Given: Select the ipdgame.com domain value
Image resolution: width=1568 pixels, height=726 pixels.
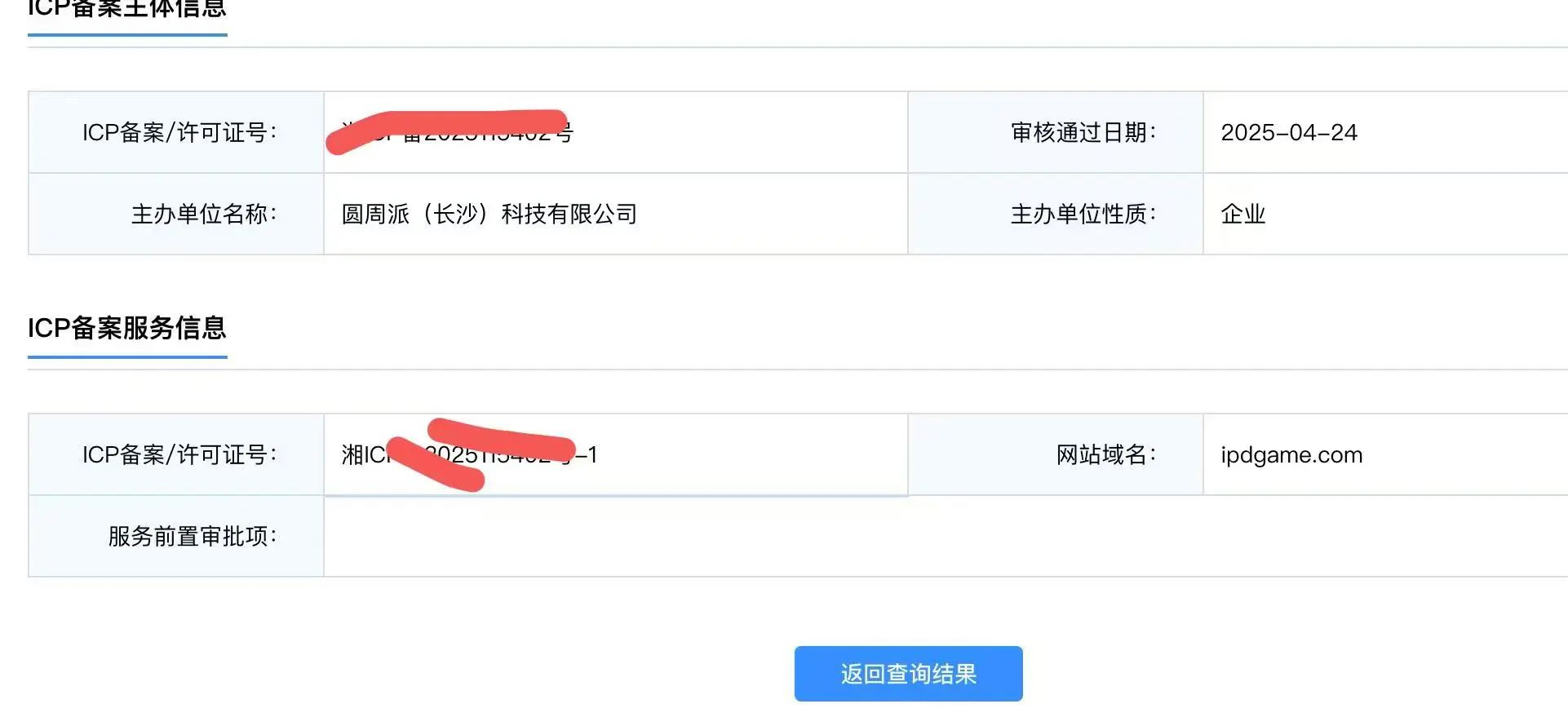Looking at the screenshot, I should point(1291,455).
